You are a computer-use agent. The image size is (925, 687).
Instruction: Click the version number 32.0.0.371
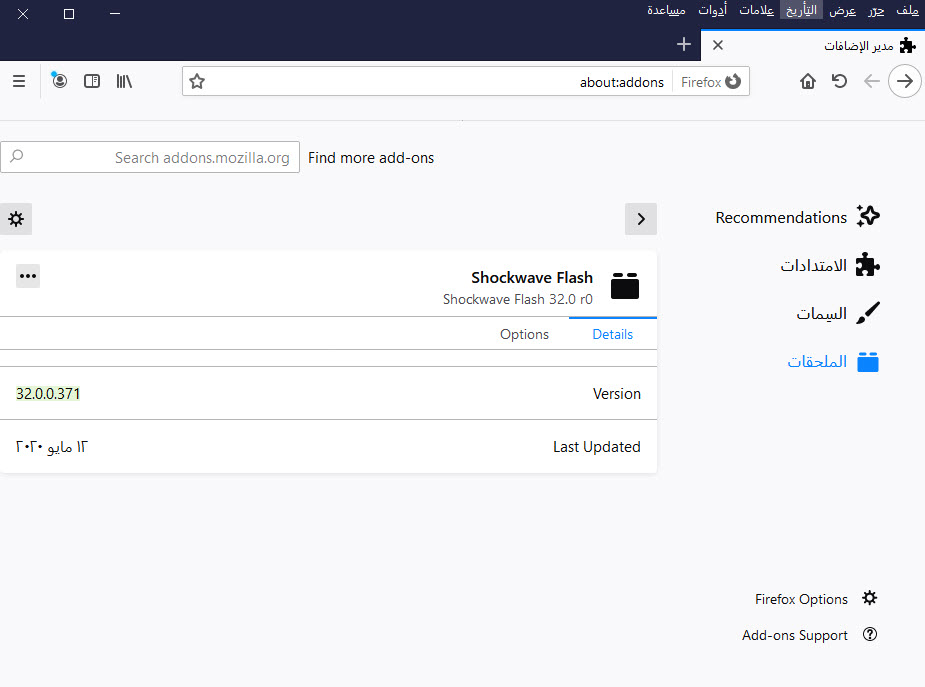tap(48, 393)
